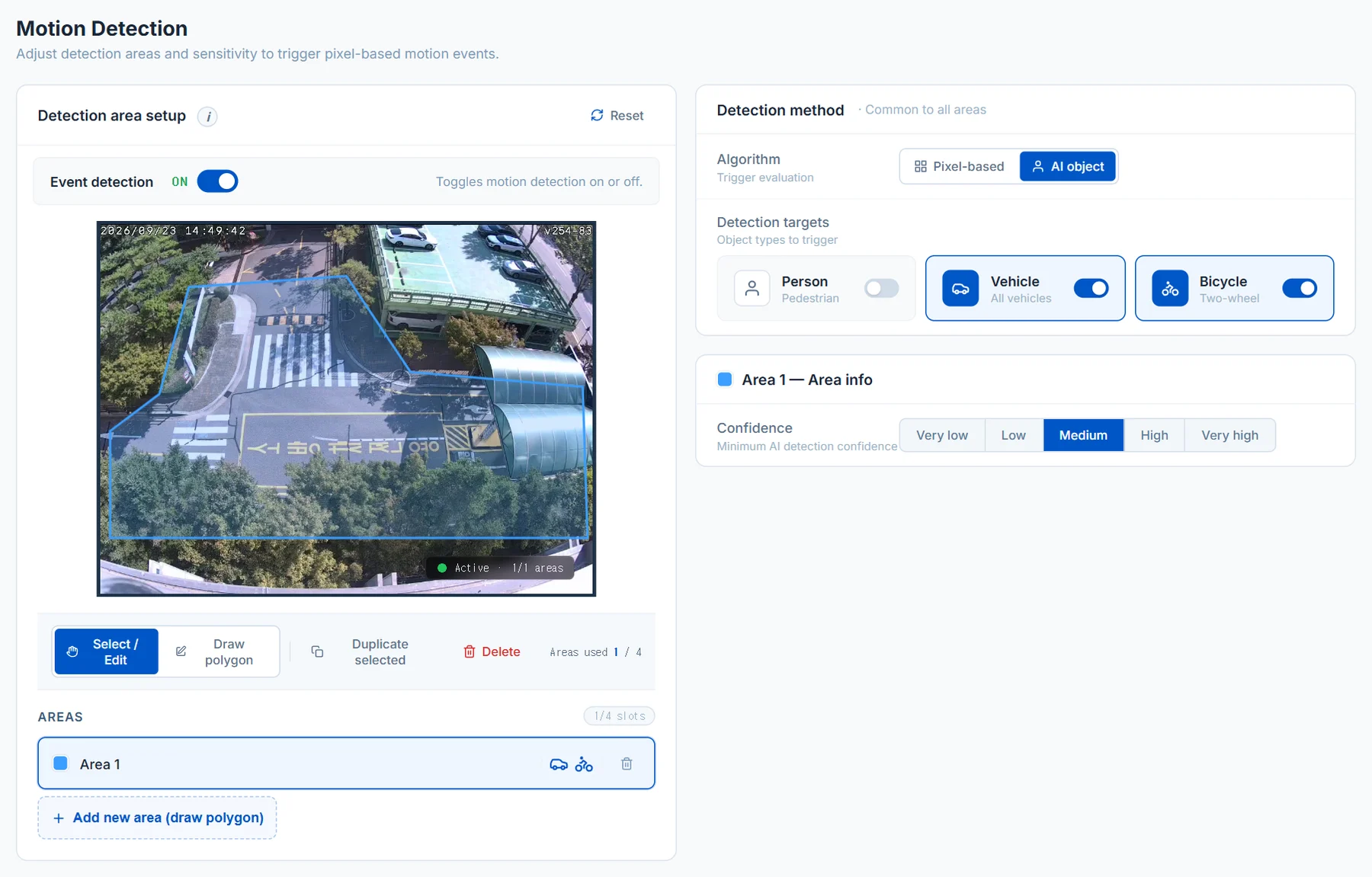Image resolution: width=1372 pixels, height=877 pixels.
Task: Disable the Vehicle detection target toggle
Action: [x=1091, y=288]
